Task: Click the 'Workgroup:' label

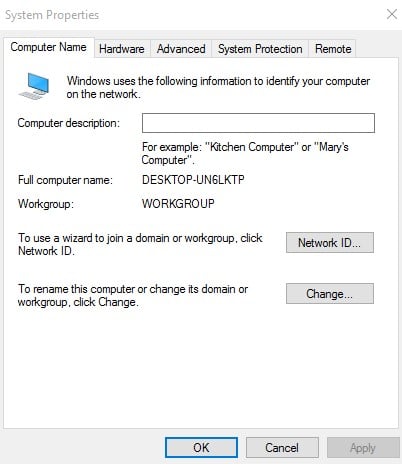Action: [x=46, y=204]
